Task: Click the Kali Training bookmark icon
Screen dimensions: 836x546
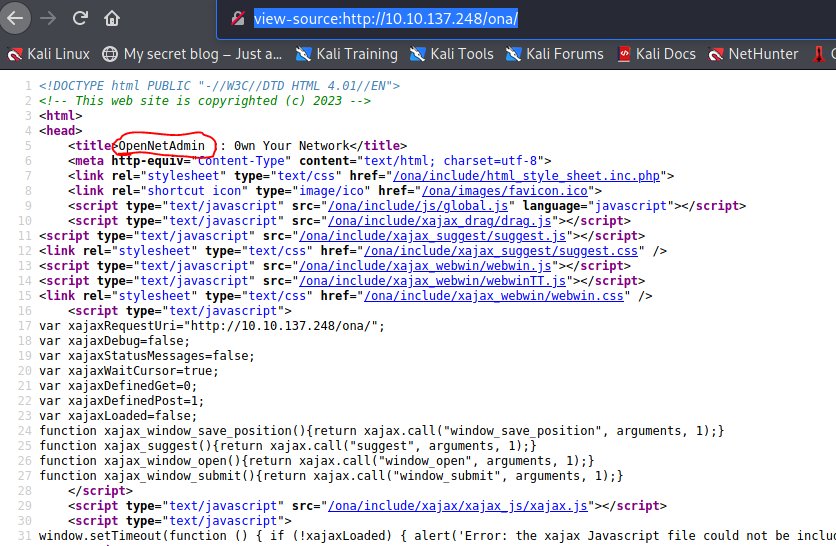Action: [303, 54]
